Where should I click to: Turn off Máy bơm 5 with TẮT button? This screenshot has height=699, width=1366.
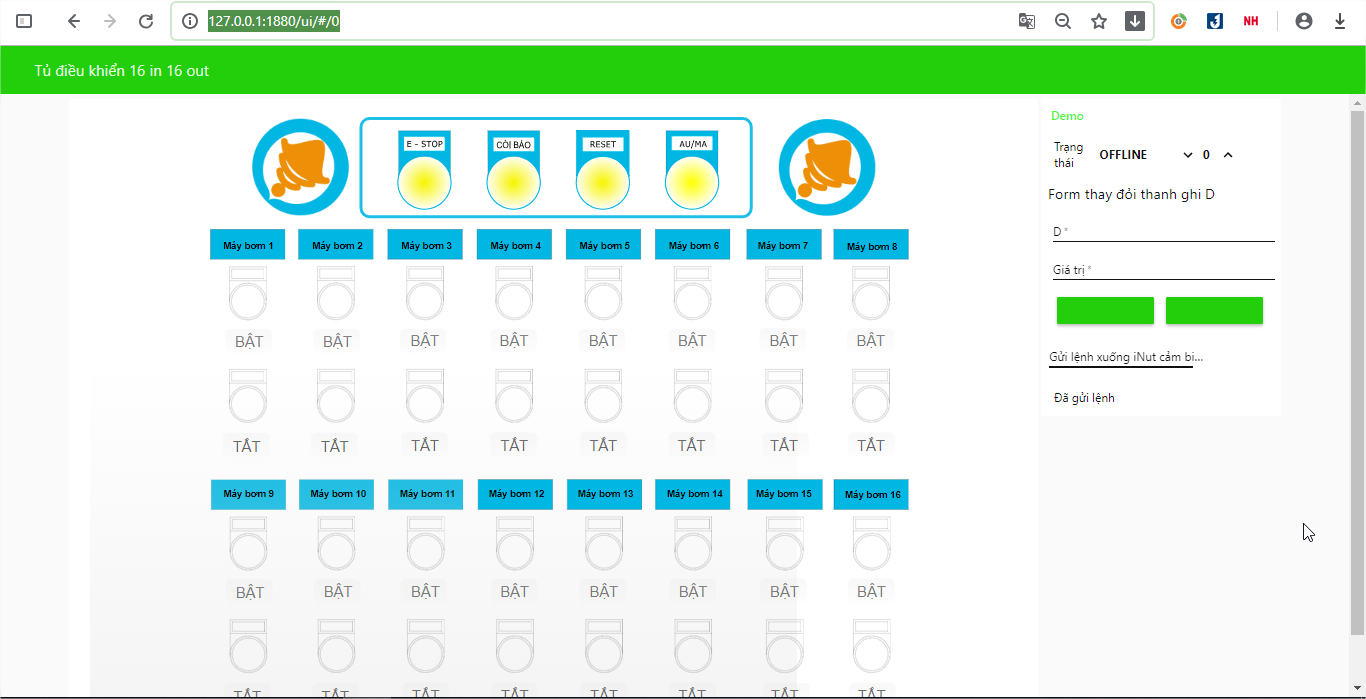[x=603, y=402]
